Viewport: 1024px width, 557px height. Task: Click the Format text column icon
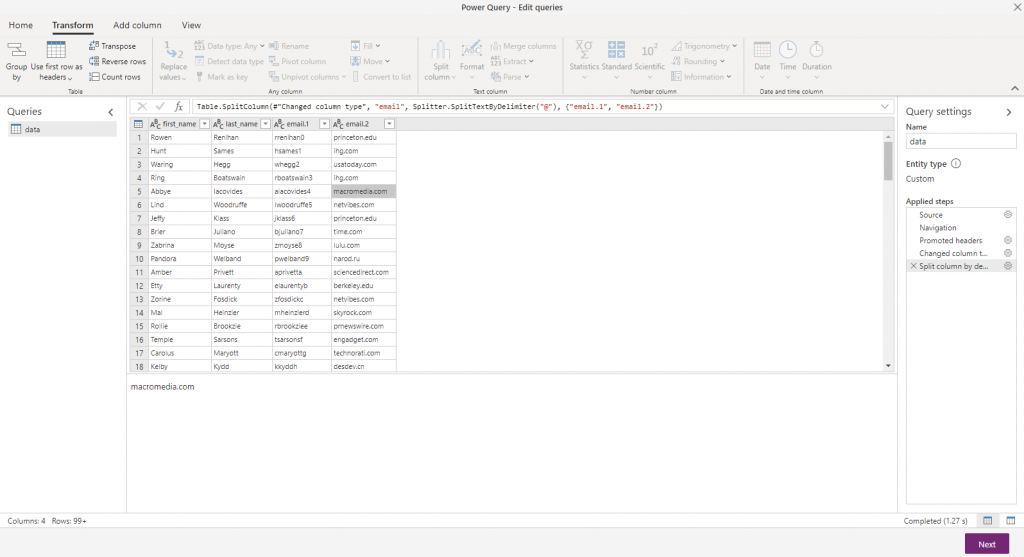(472, 50)
